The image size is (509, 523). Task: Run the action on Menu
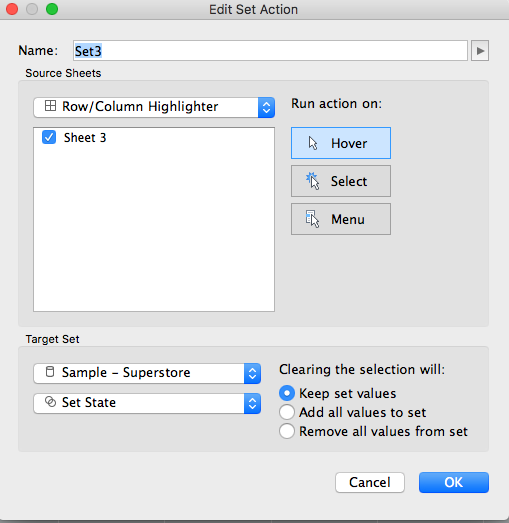(341, 219)
